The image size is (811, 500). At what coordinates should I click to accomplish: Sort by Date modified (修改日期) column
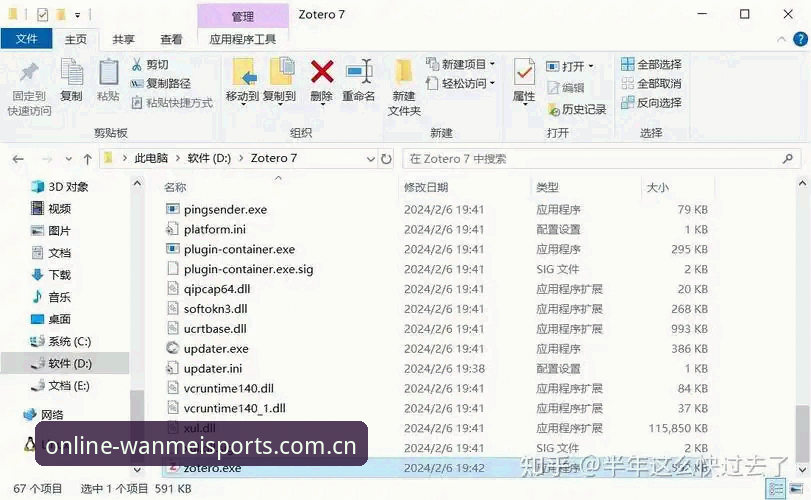426,187
